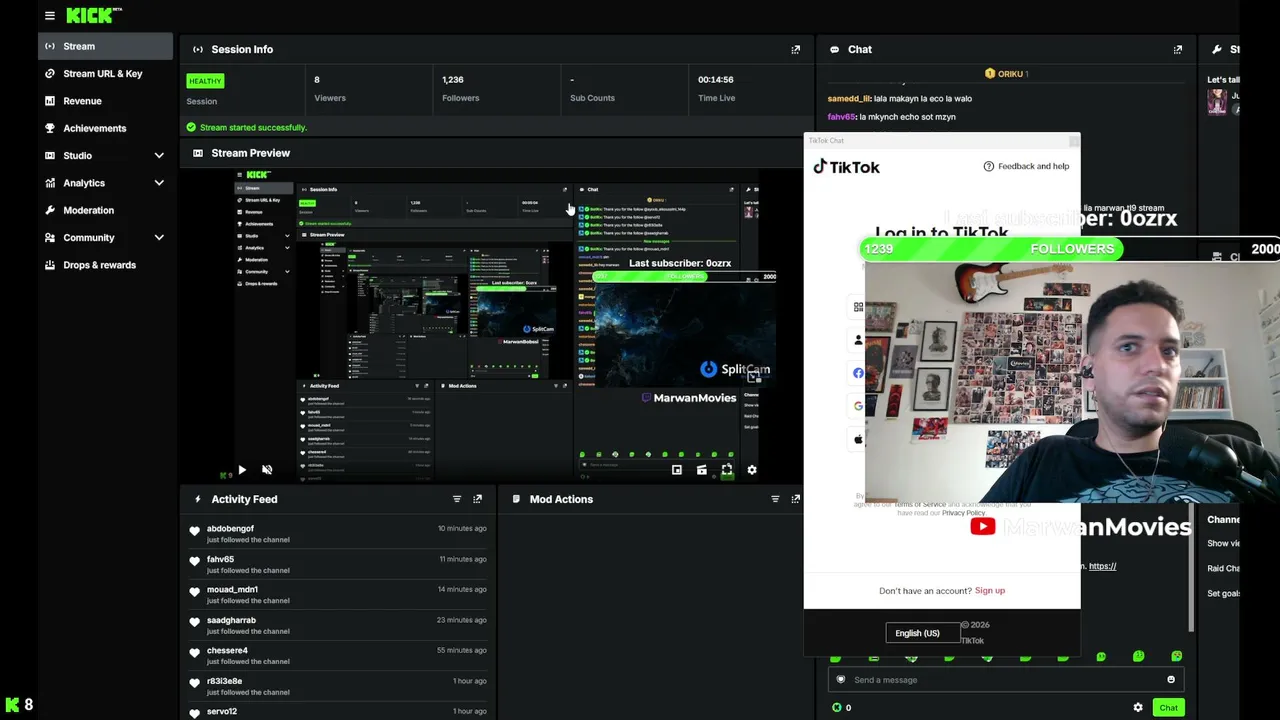
Task: Click Sign up in the TikTok window
Action: pos(990,591)
